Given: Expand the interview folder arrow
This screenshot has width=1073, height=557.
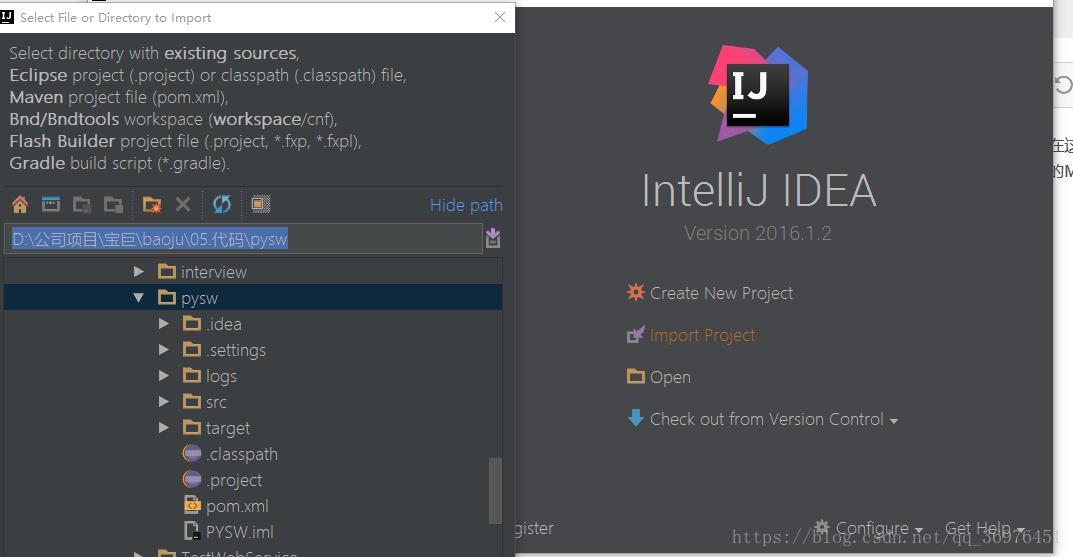Looking at the screenshot, I should click(x=139, y=272).
